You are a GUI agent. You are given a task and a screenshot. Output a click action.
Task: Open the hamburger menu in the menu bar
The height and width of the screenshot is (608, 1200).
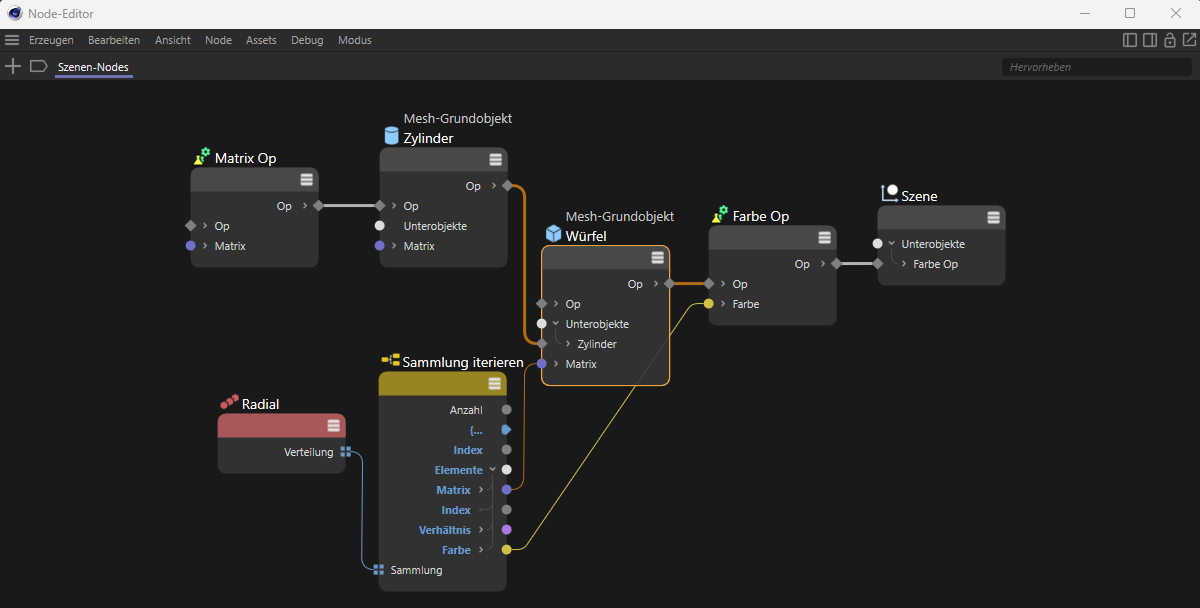pos(12,40)
